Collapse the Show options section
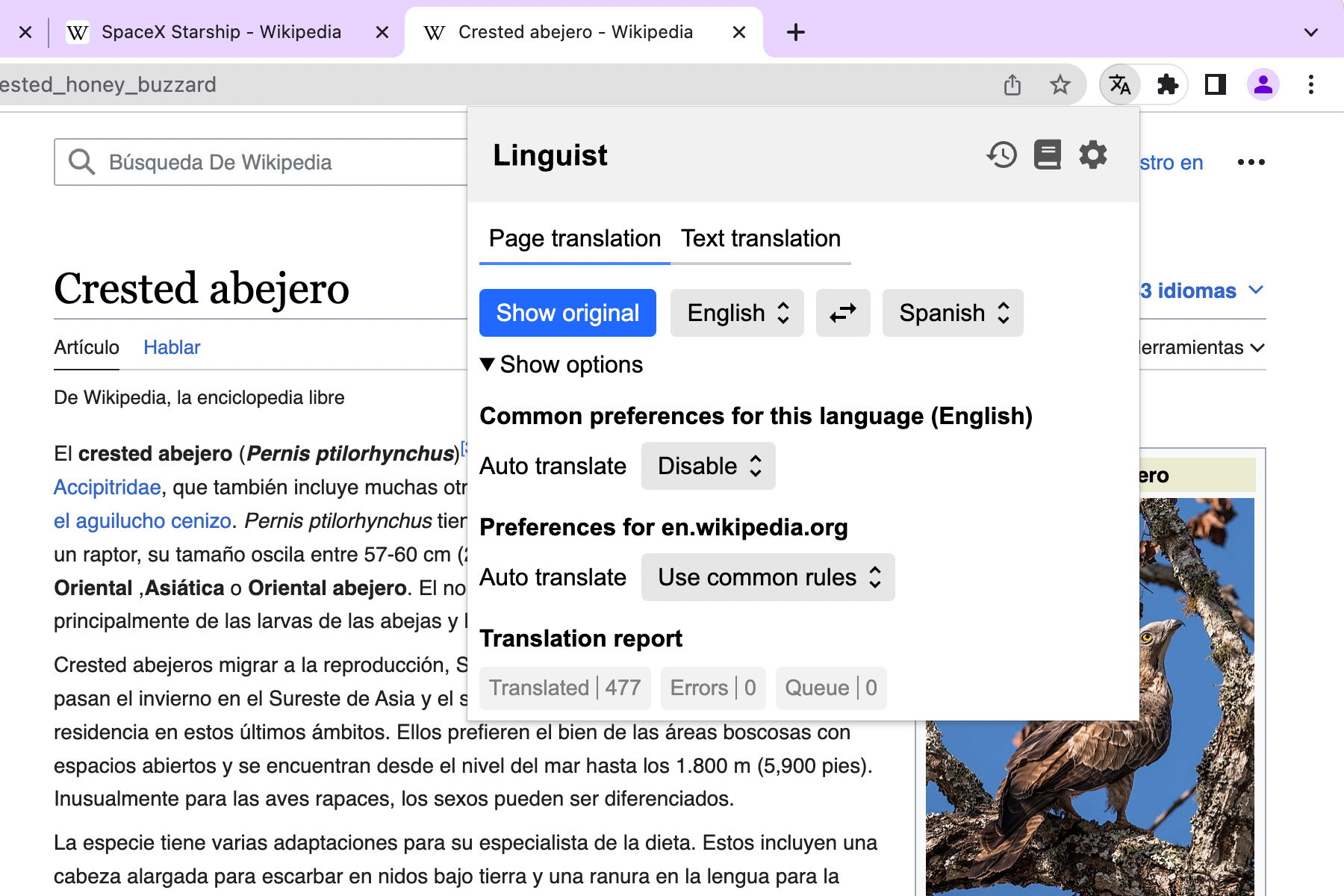The width and height of the screenshot is (1344, 896). pyautogui.click(x=561, y=364)
